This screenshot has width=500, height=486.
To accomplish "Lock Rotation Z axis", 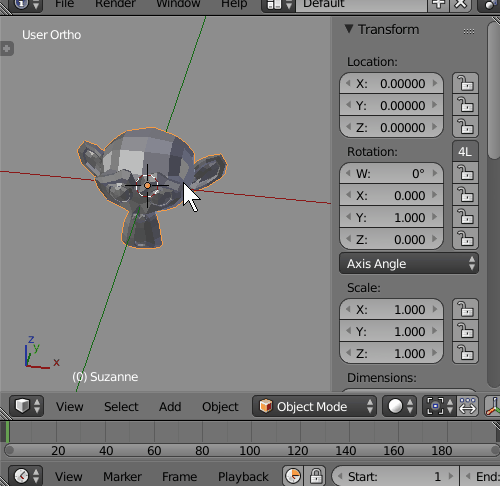I will point(465,239).
